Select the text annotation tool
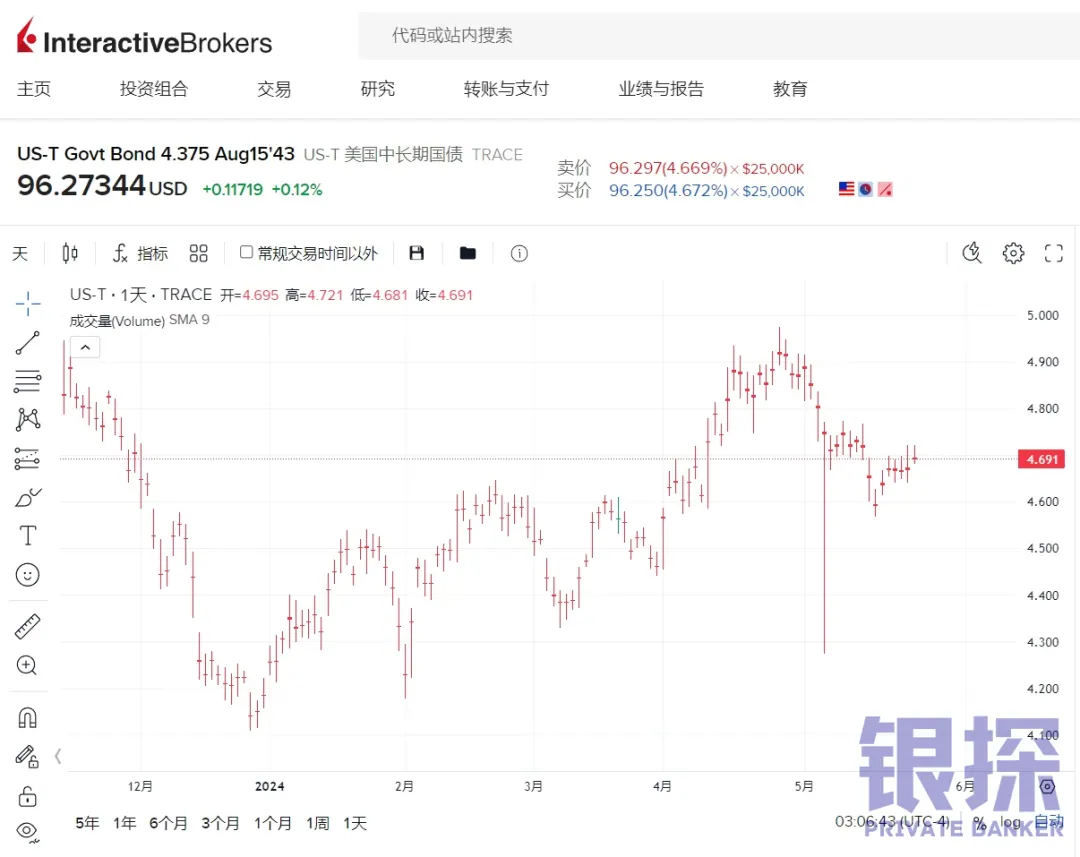The height and width of the screenshot is (857, 1080). [x=28, y=535]
